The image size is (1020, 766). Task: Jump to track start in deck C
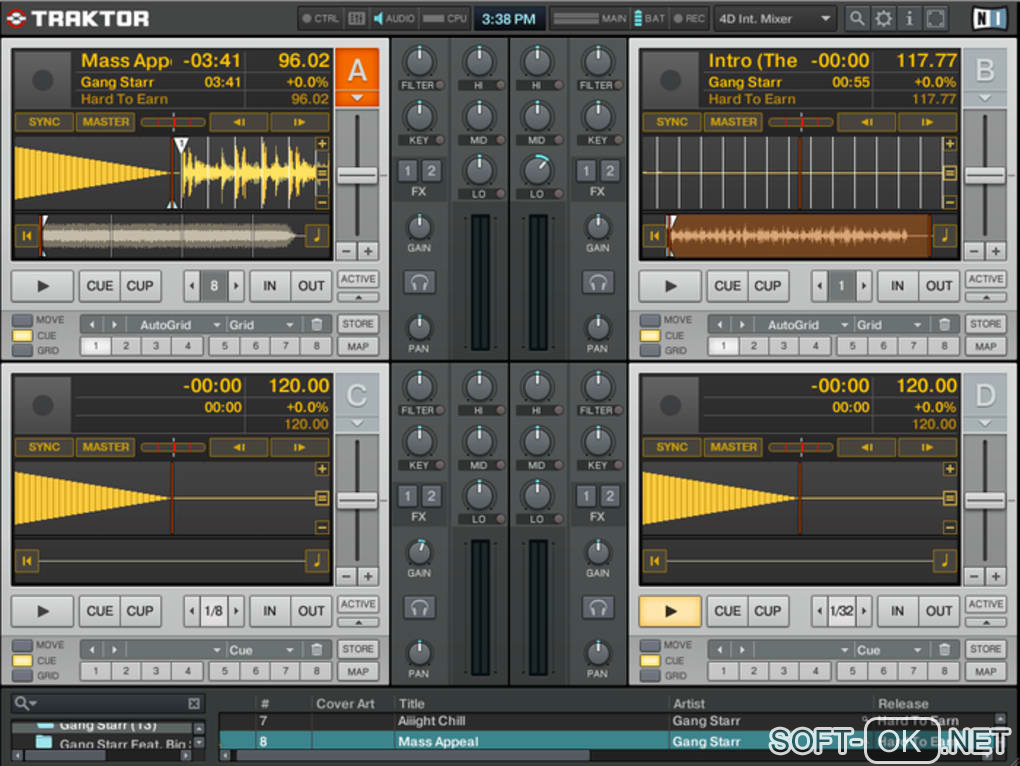coord(27,561)
